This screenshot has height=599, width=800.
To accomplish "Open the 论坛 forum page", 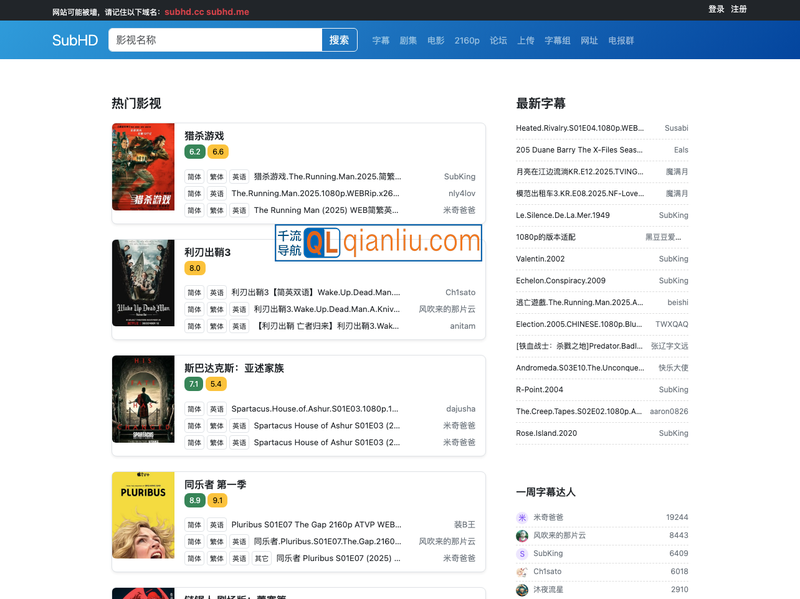I will [x=498, y=41].
